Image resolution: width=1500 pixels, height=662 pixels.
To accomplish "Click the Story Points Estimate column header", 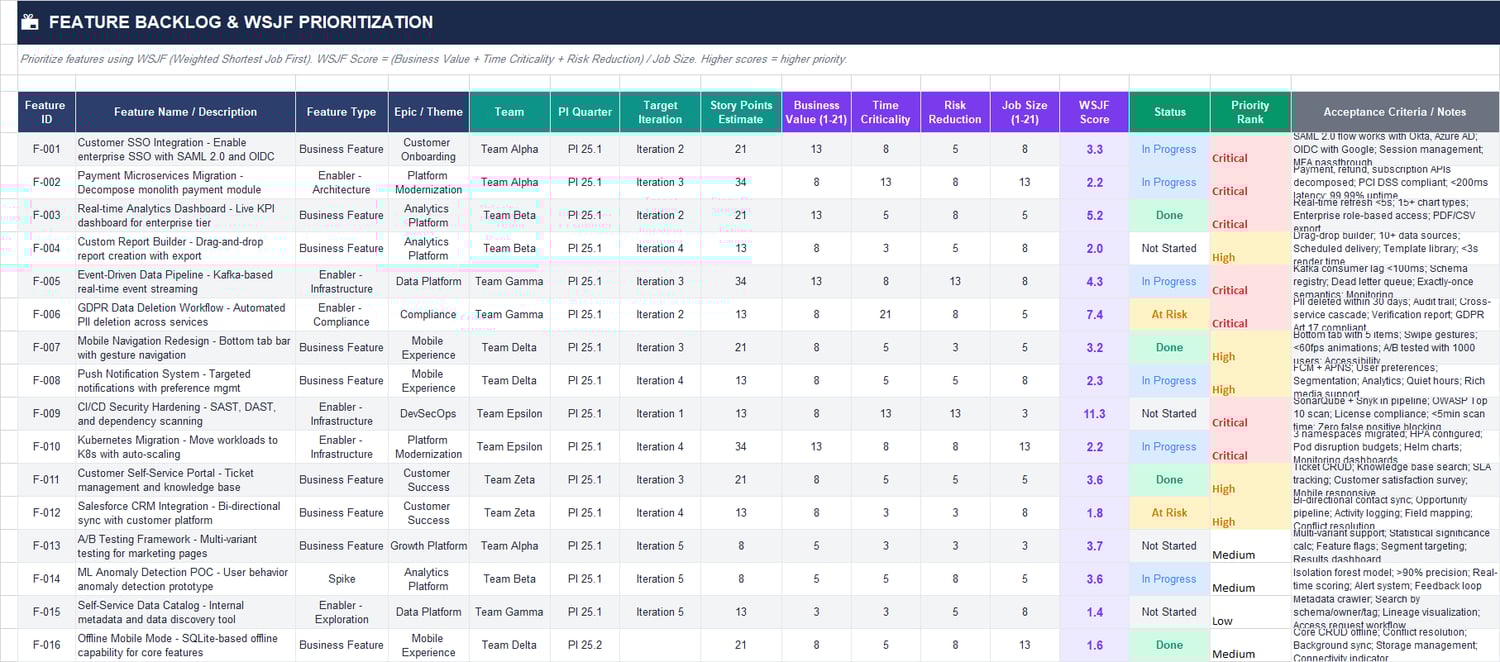I will point(740,111).
